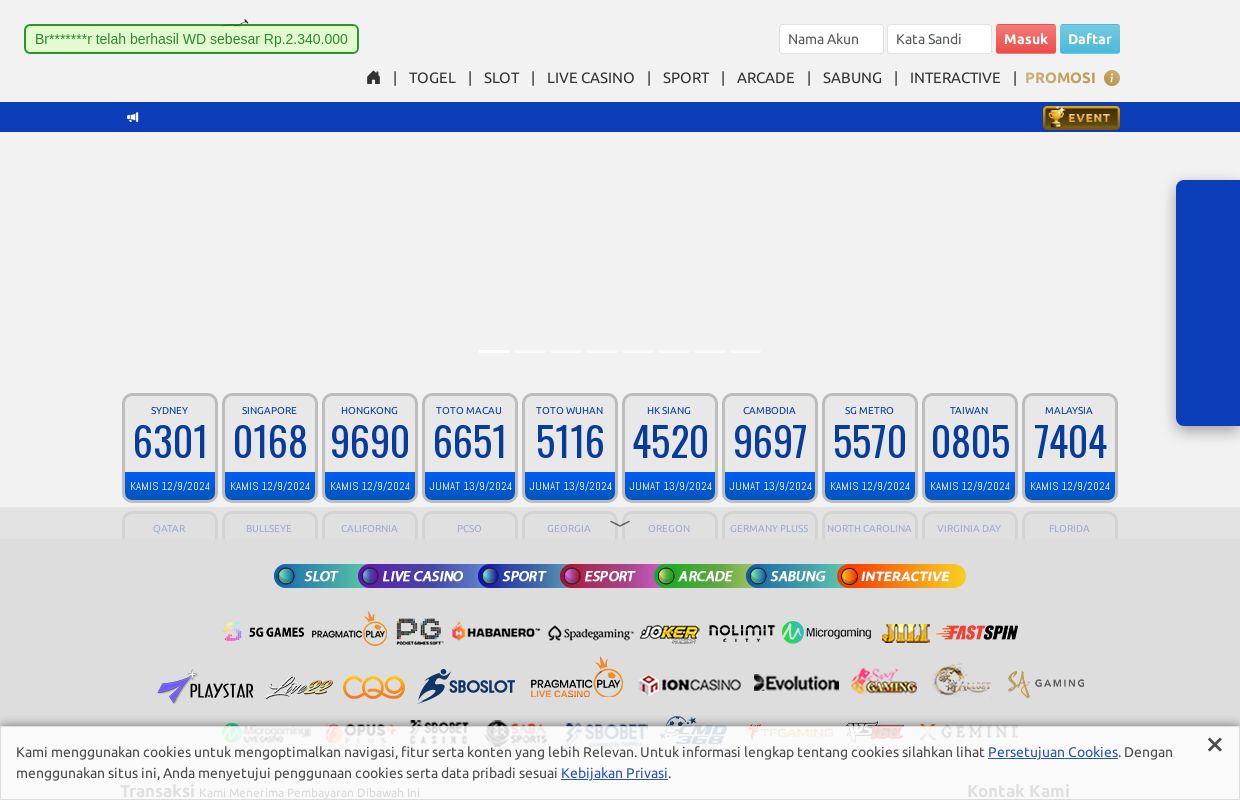1240x800 pixels.
Task: Select the ION Casino logo
Action: (690, 685)
